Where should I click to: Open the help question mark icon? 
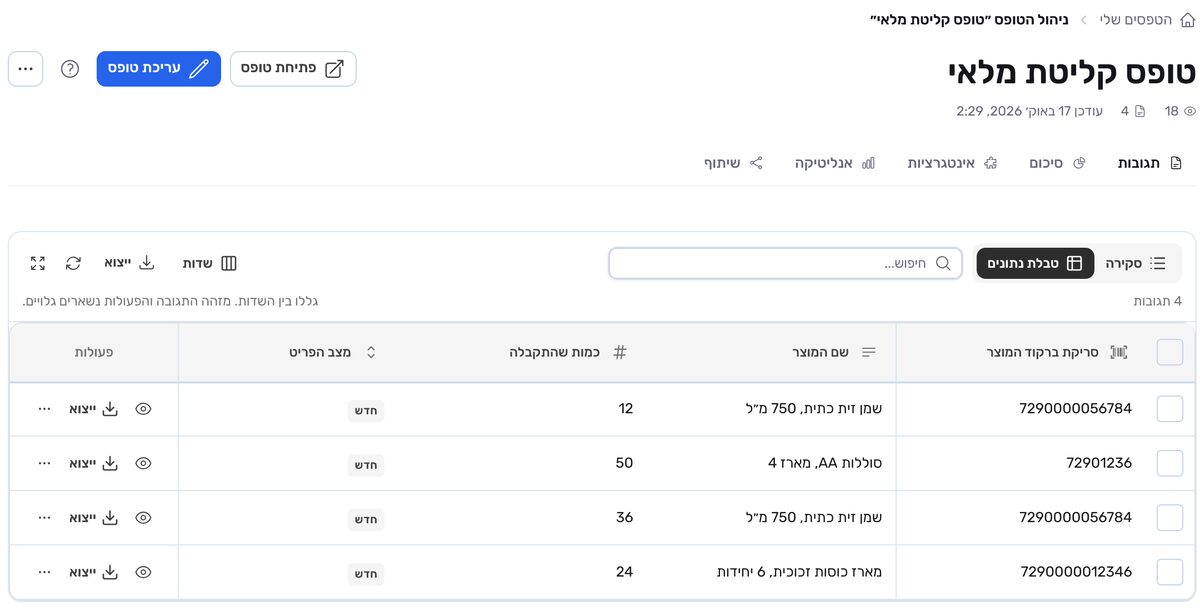pyautogui.click(x=70, y=69)
